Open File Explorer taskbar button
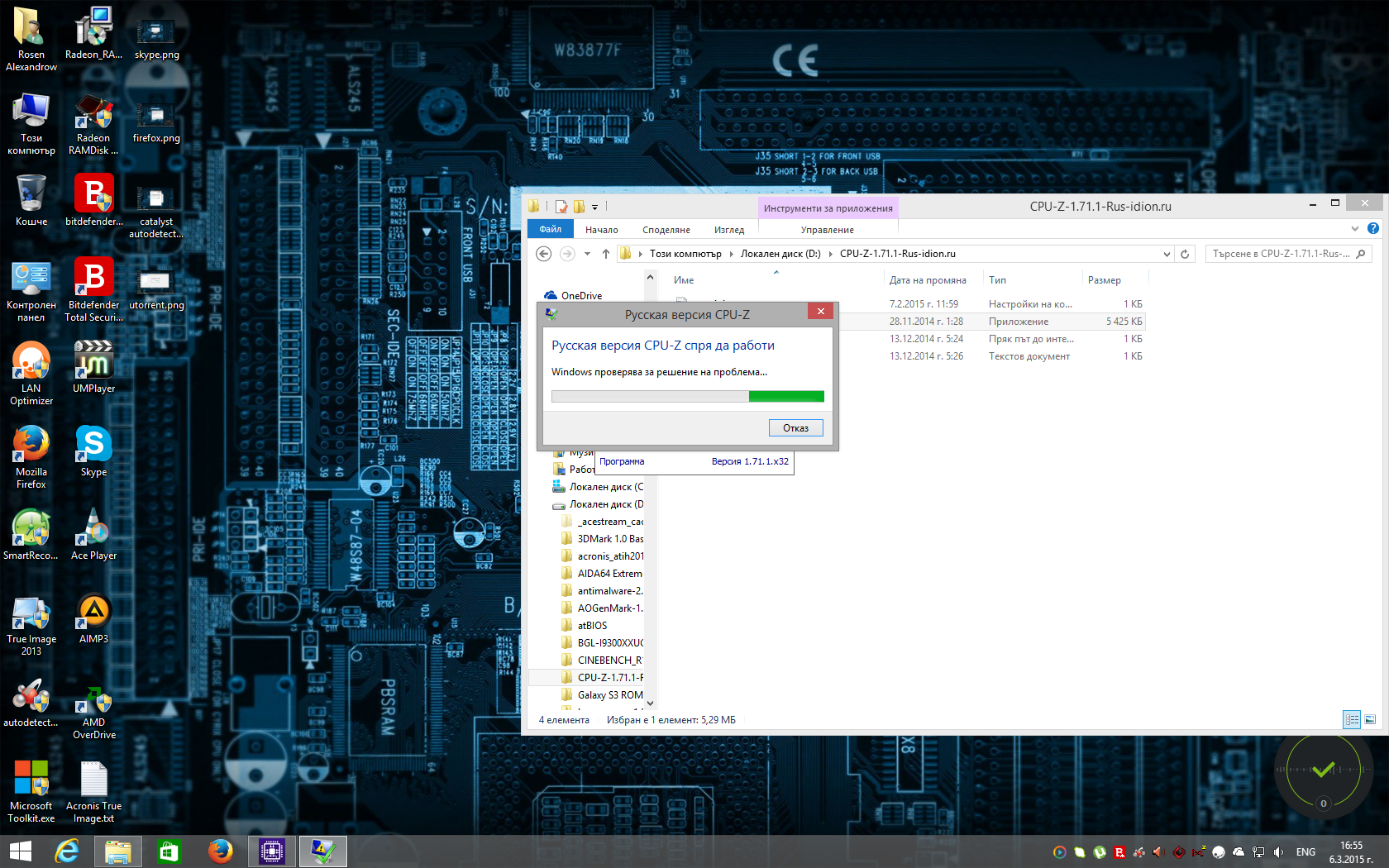The width and height of the screenshot is (1389, 868). [x=117, y=851]
